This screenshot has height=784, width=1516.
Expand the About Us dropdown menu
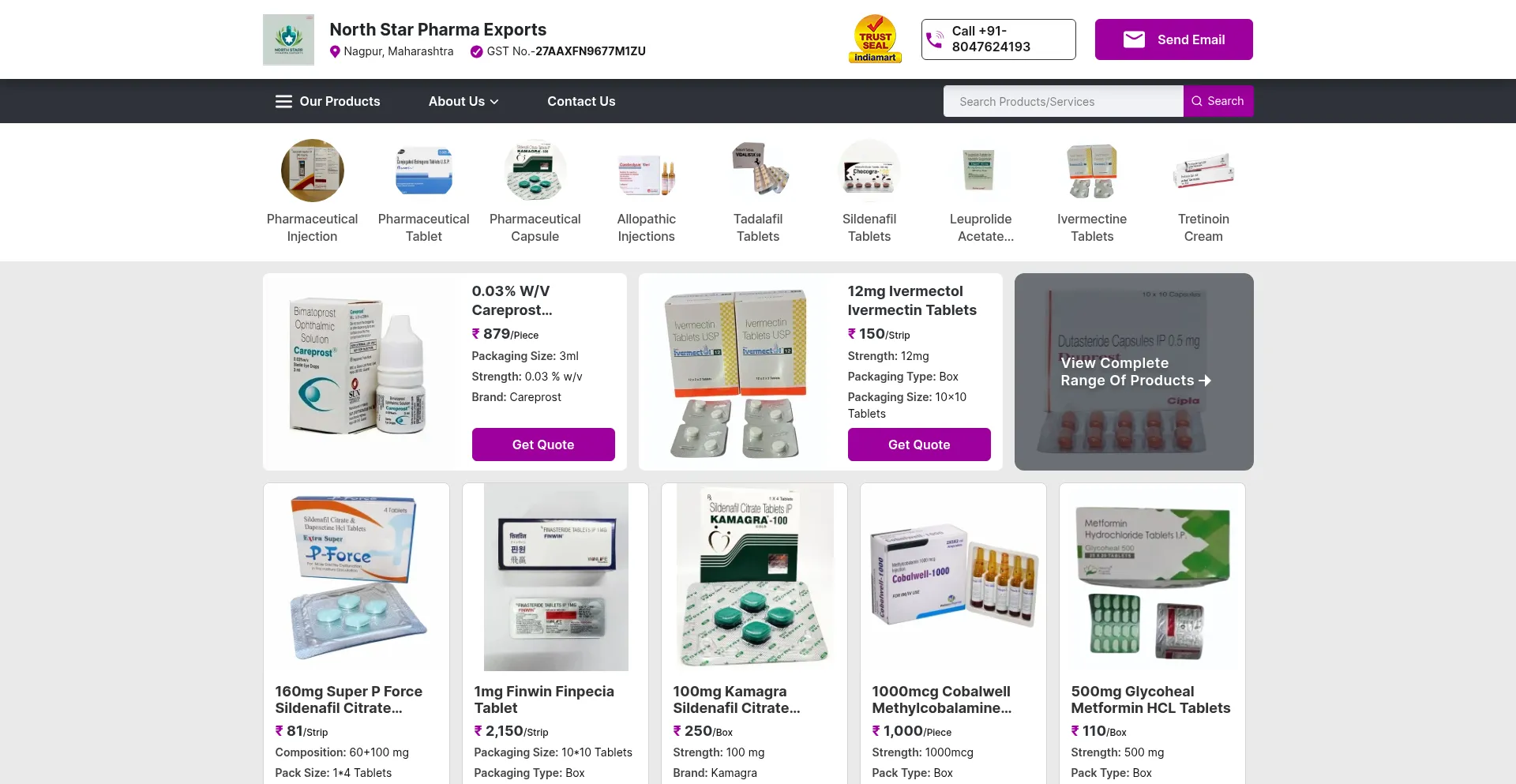point(463,101)
